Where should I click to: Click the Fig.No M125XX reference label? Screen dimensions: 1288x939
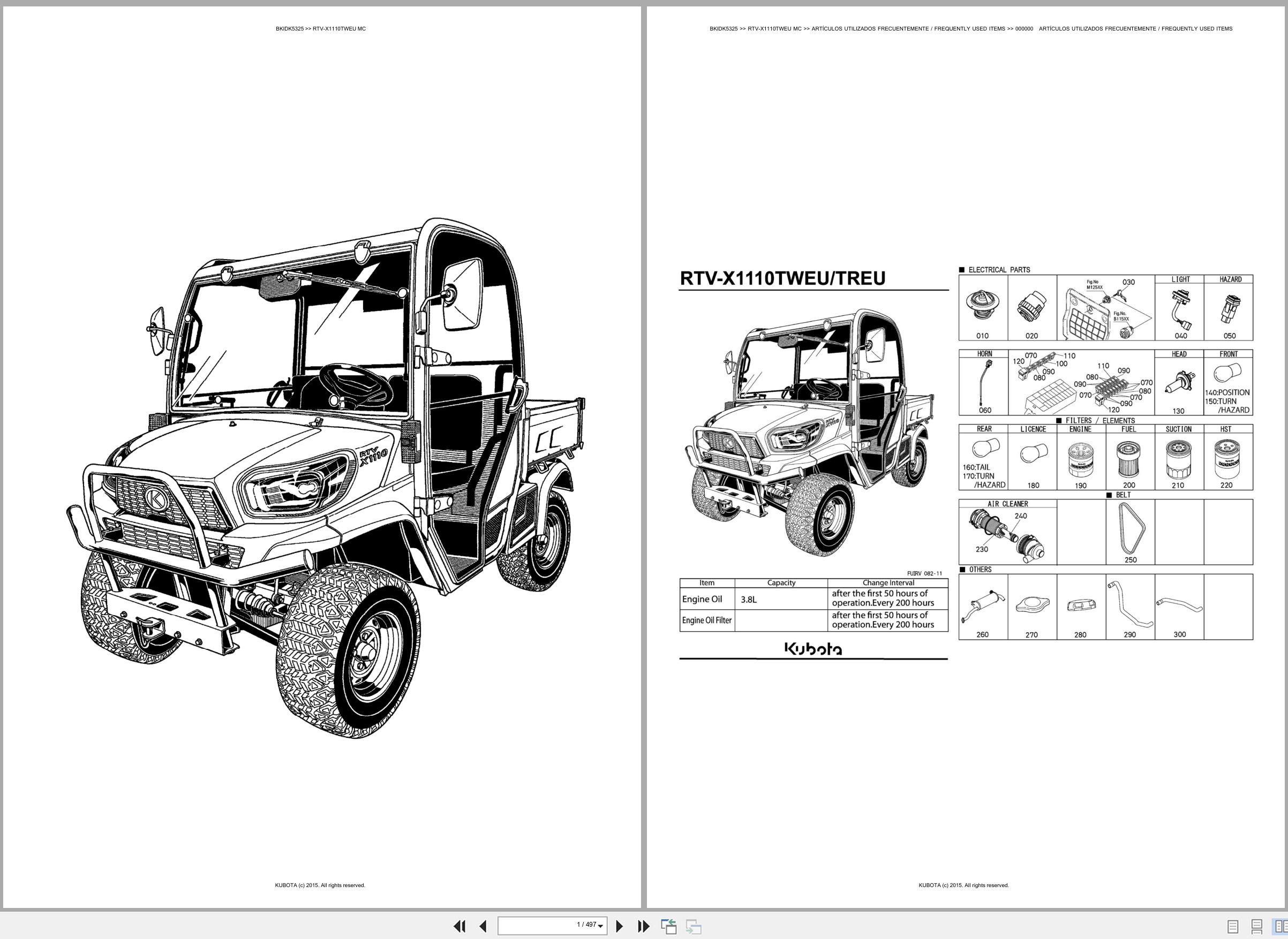click(1094, 285)
